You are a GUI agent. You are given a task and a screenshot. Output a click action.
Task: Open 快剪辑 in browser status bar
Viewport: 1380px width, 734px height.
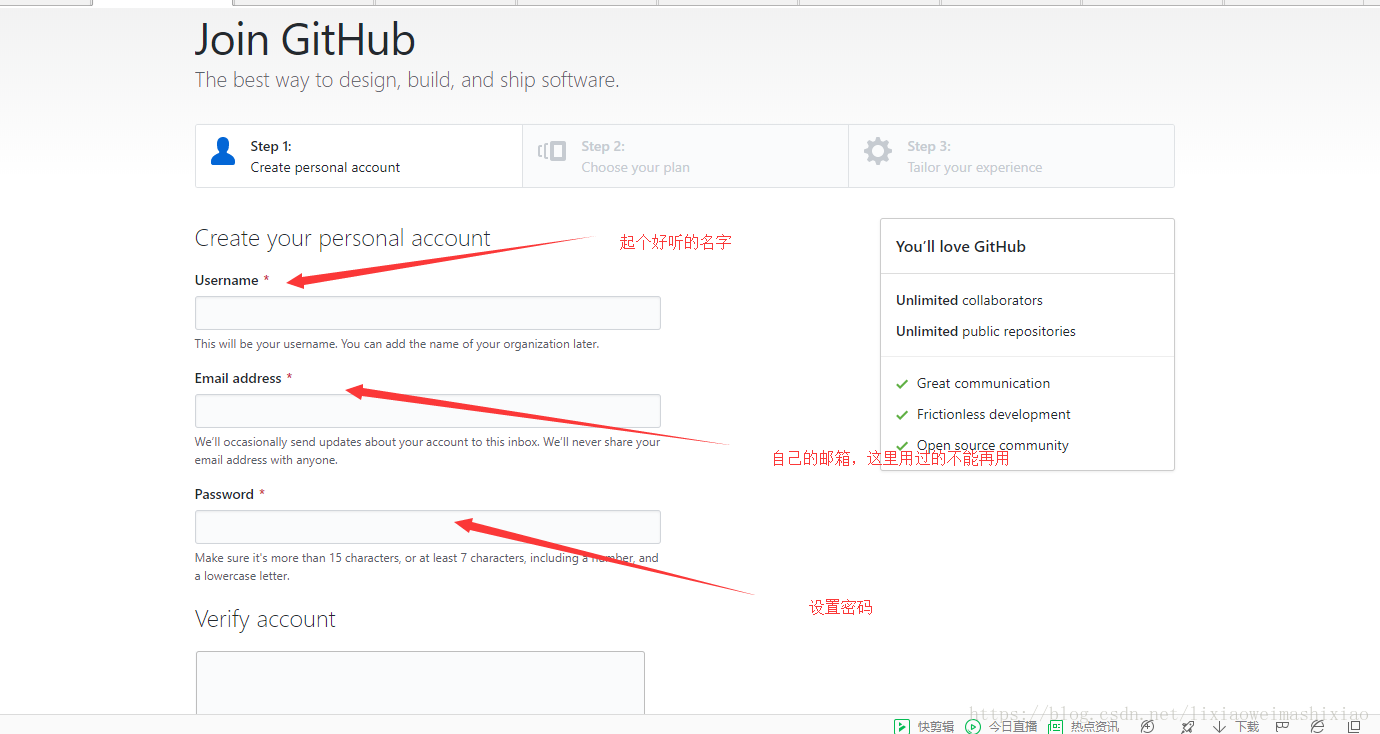[924, 726]
